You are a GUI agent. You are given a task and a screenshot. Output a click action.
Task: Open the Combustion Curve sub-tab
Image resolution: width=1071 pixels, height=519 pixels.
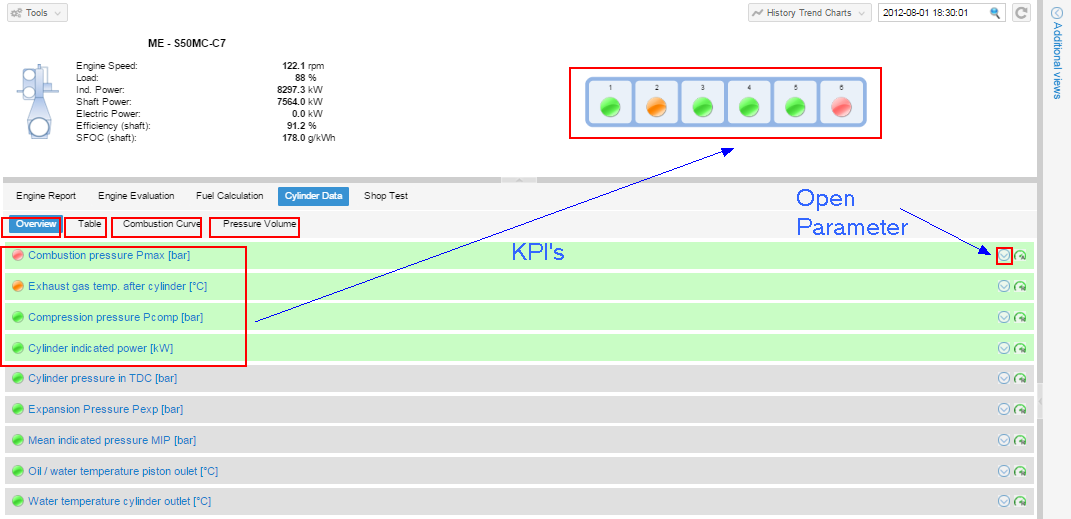click(161, 225)
